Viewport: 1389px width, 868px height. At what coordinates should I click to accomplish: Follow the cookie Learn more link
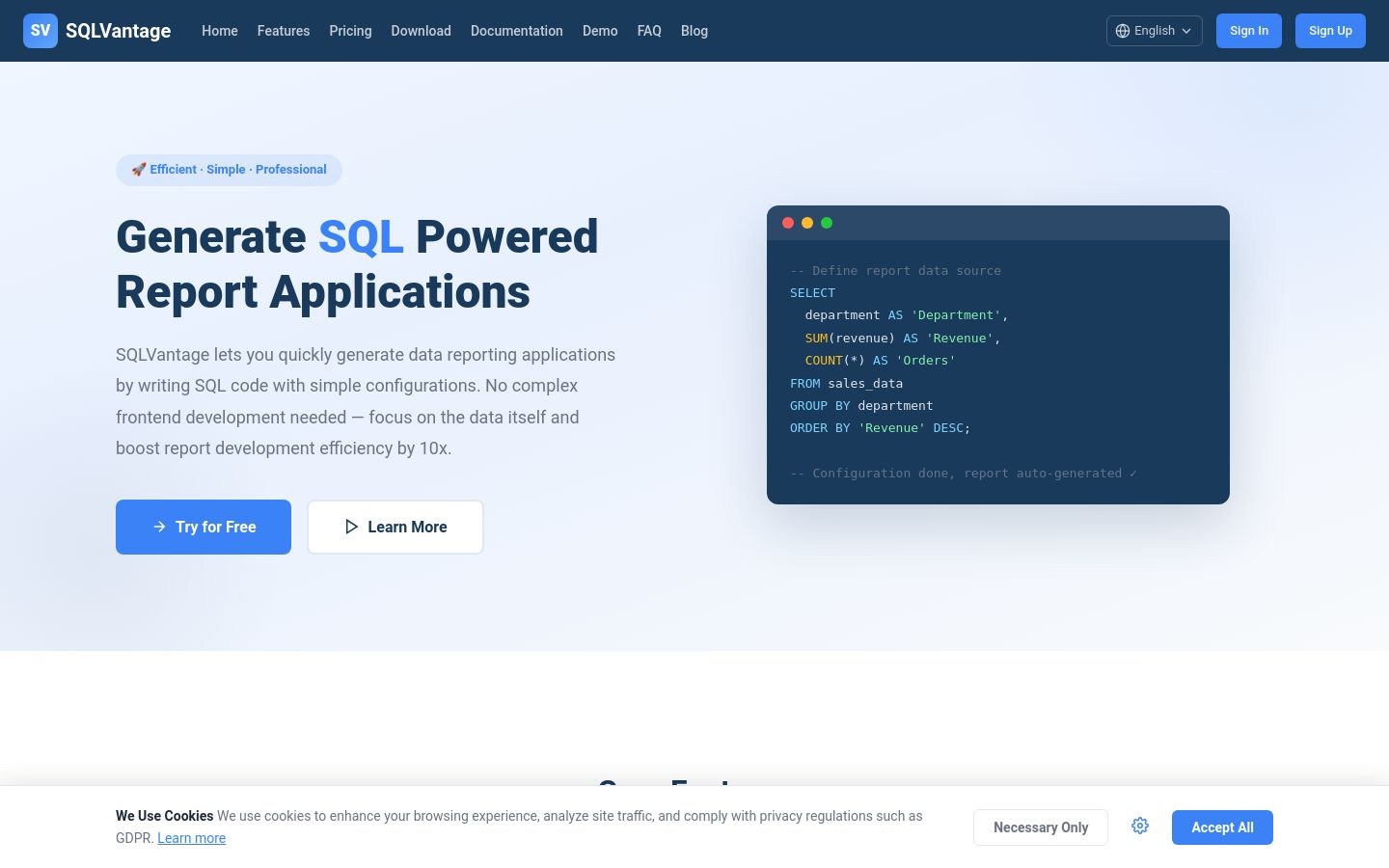191,838
